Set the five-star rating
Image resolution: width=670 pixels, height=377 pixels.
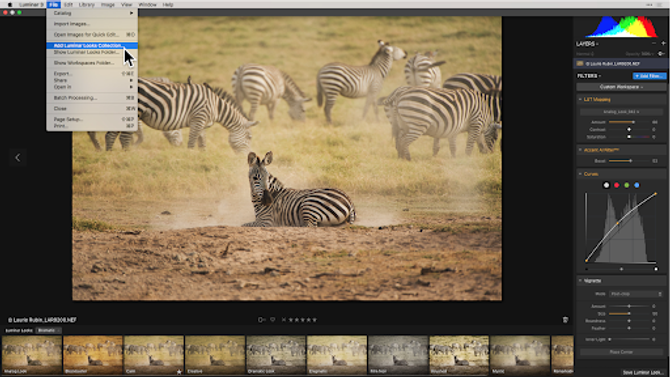click(x=315, y=320)
